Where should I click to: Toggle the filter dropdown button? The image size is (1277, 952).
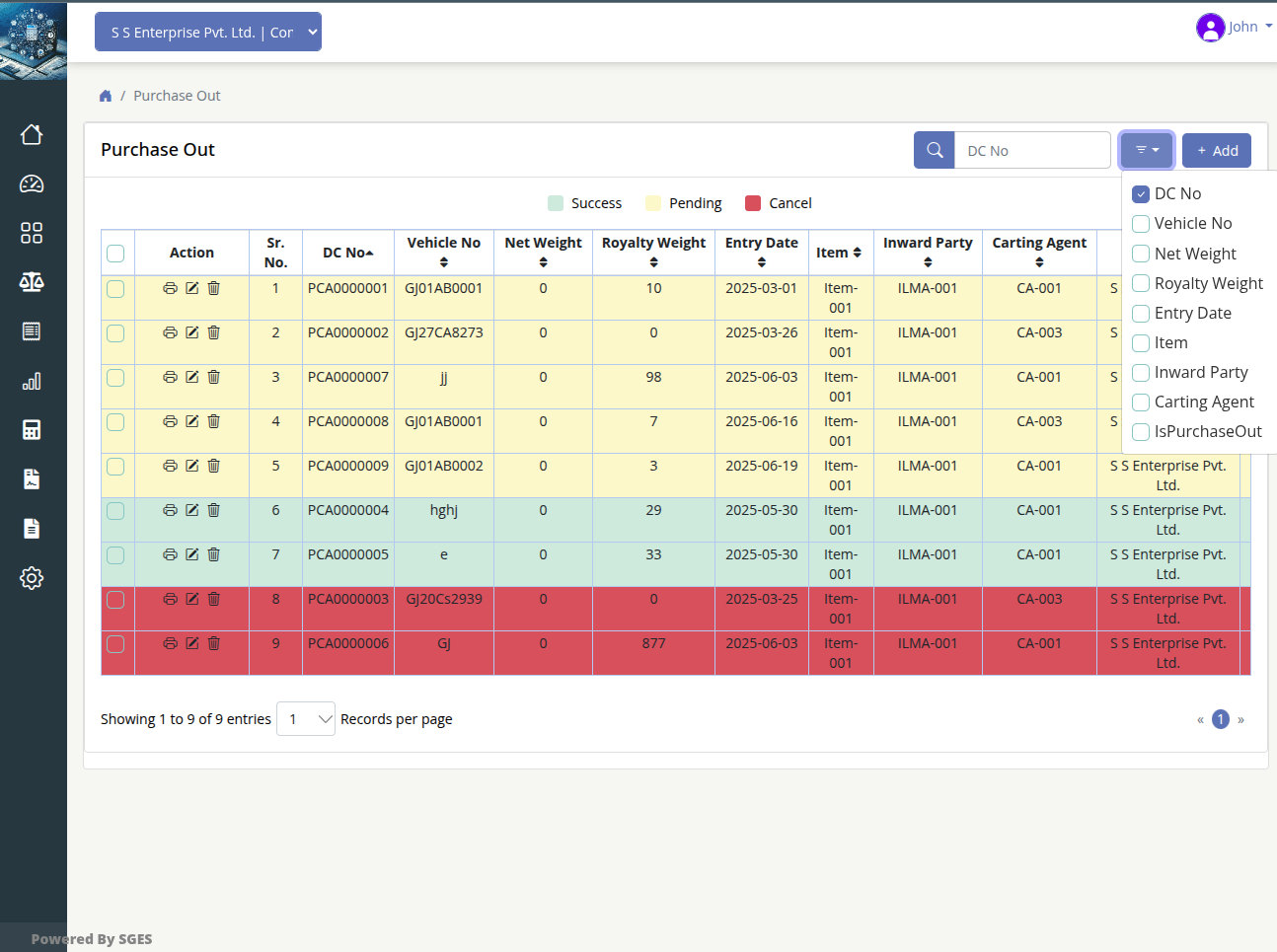[x=1147, y=150]
